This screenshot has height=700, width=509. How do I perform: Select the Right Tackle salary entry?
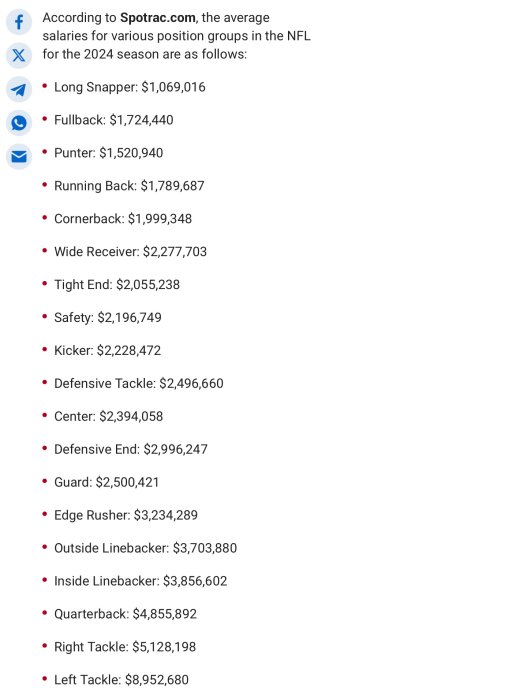pyautogui.click(x=125, y=647)
